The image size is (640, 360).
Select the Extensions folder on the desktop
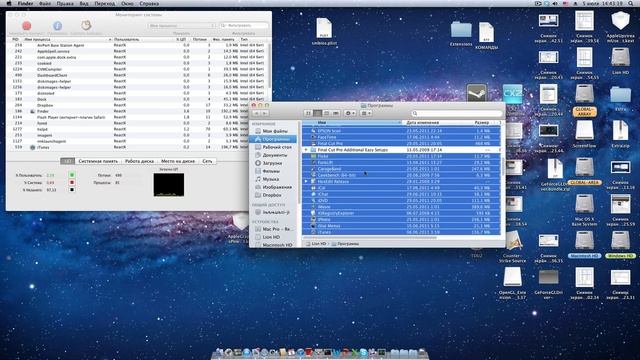pyautogui.click(x=461, y=34)
